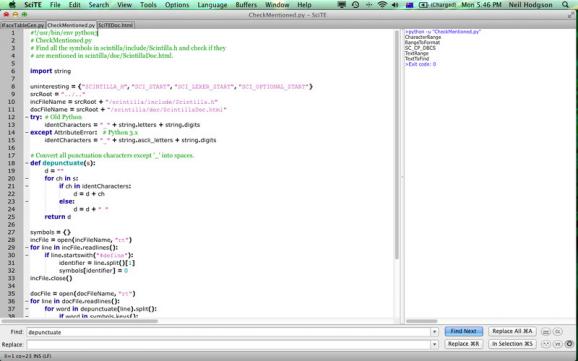Click the display mirroring icon in menu bar
Screen dimensions: 578x361
(342, 5)
